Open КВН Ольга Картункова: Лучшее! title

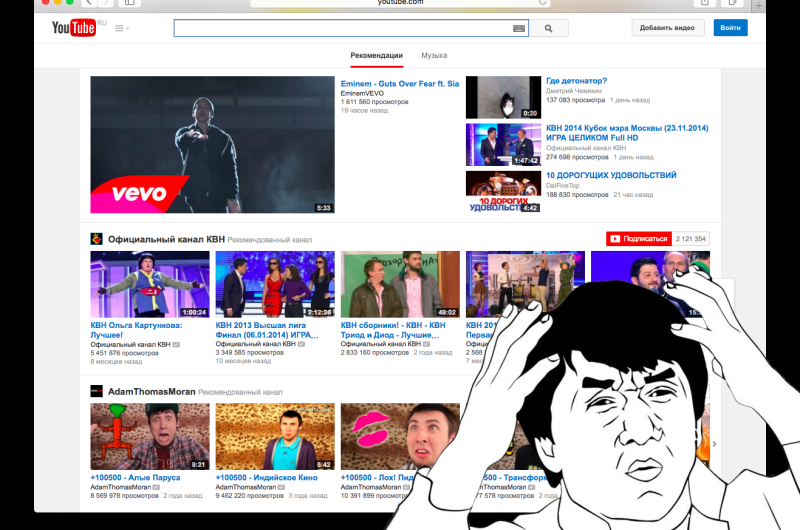coord(136,330)
